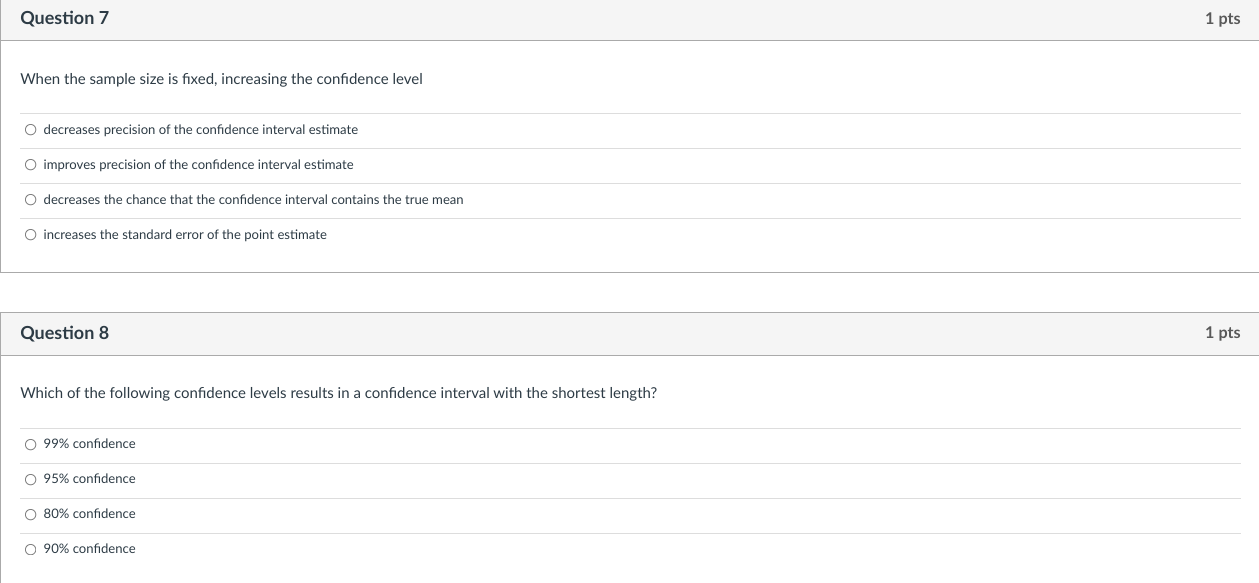The height and width of the screenshot is (583, 1259).
Task: Click the 'Question 8' header title
Action: tap(64, 333)
